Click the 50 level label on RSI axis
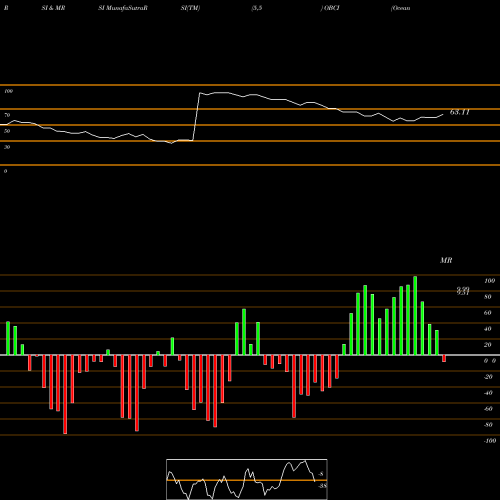 click(x=7, y=131)
